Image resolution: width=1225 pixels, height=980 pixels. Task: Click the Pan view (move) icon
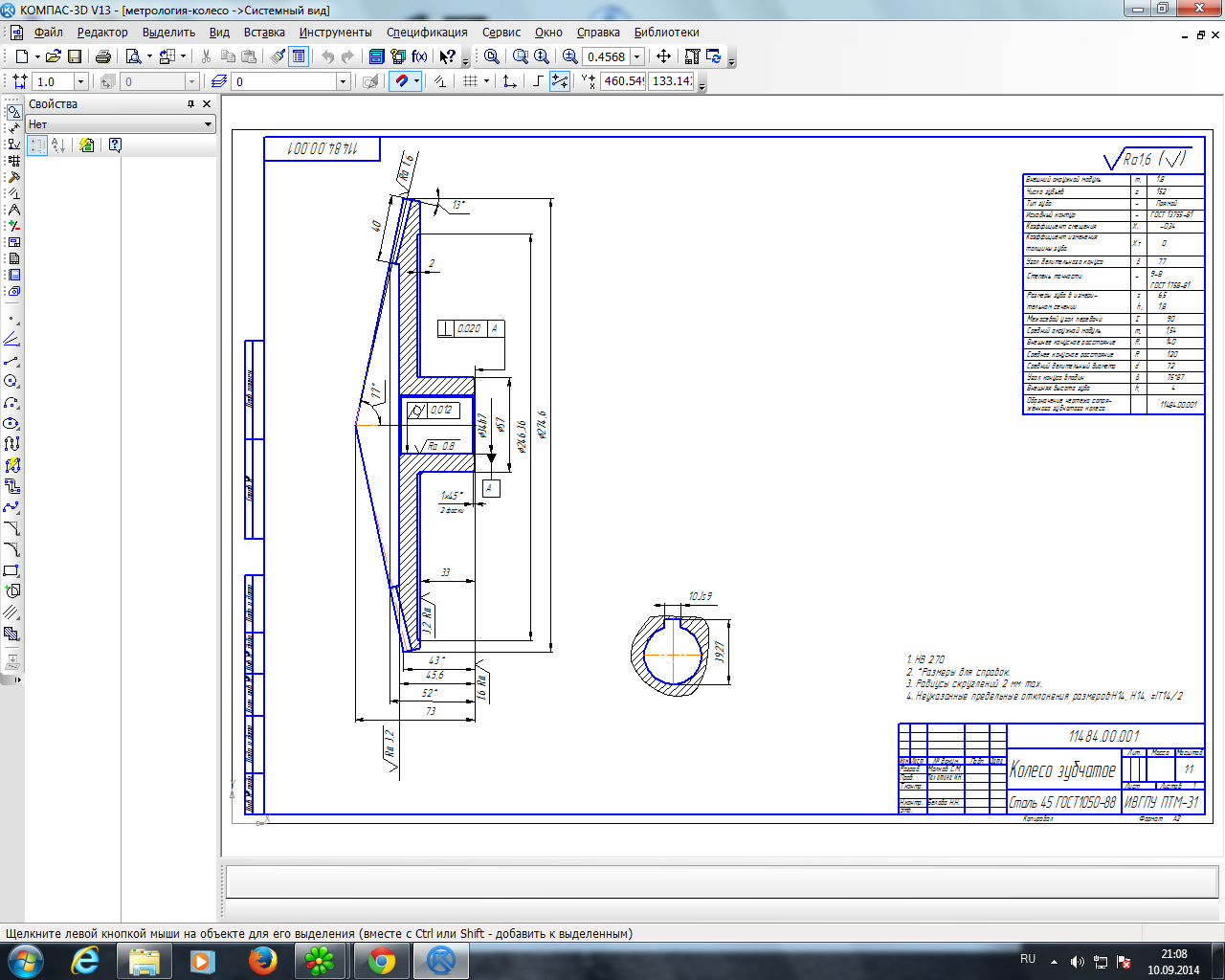coord(663,56)
